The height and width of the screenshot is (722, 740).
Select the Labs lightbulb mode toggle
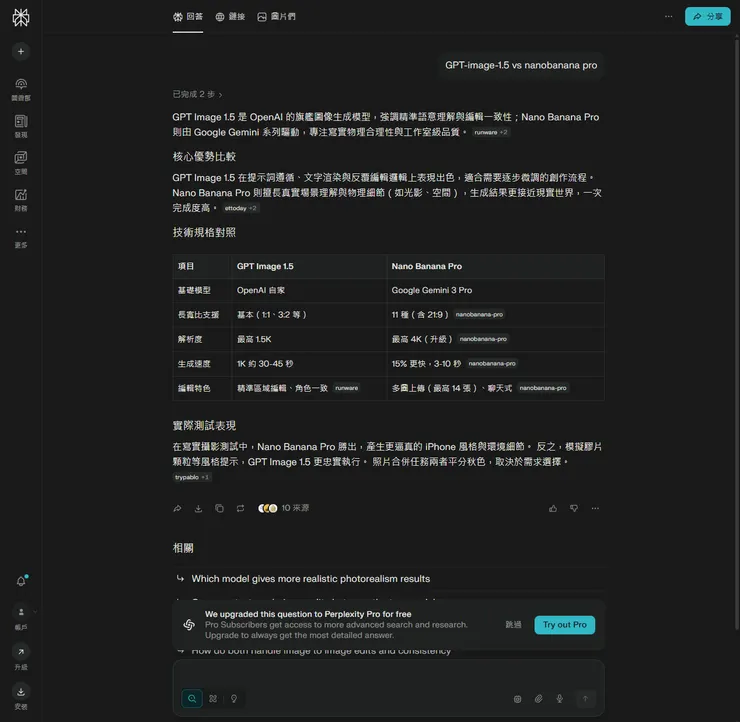pos(234,698)
